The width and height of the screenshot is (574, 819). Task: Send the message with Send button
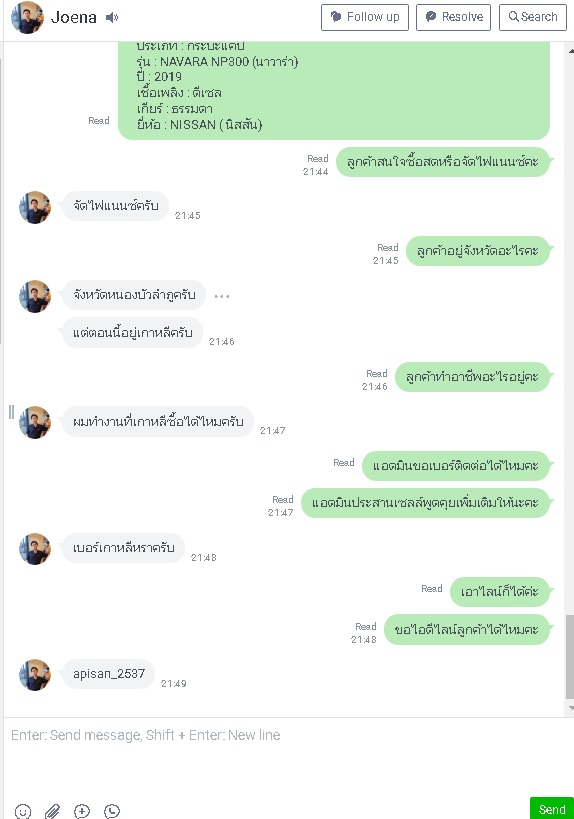pos(552,809)
